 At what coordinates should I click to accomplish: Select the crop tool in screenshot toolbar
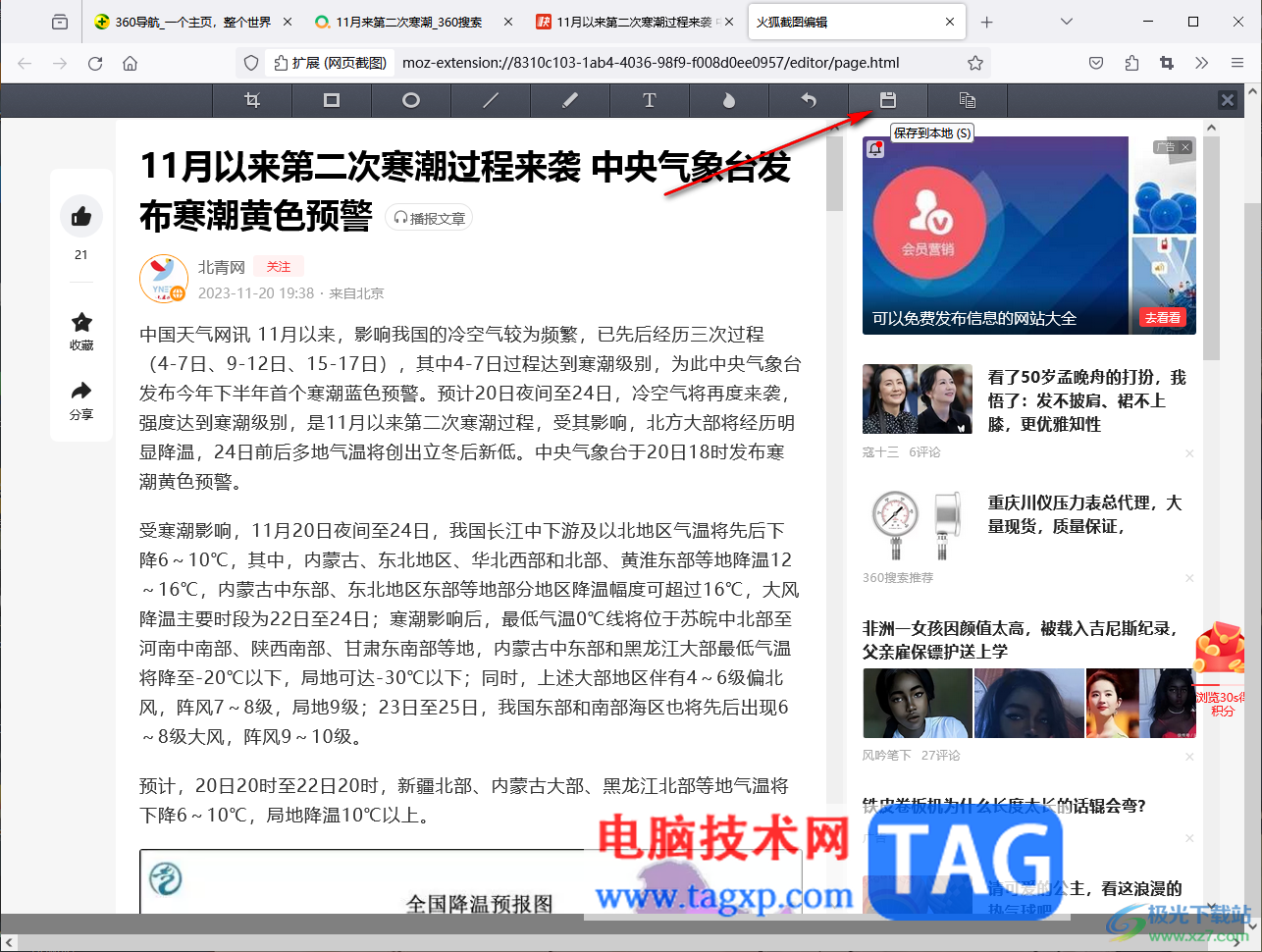[x=252, y=100]
